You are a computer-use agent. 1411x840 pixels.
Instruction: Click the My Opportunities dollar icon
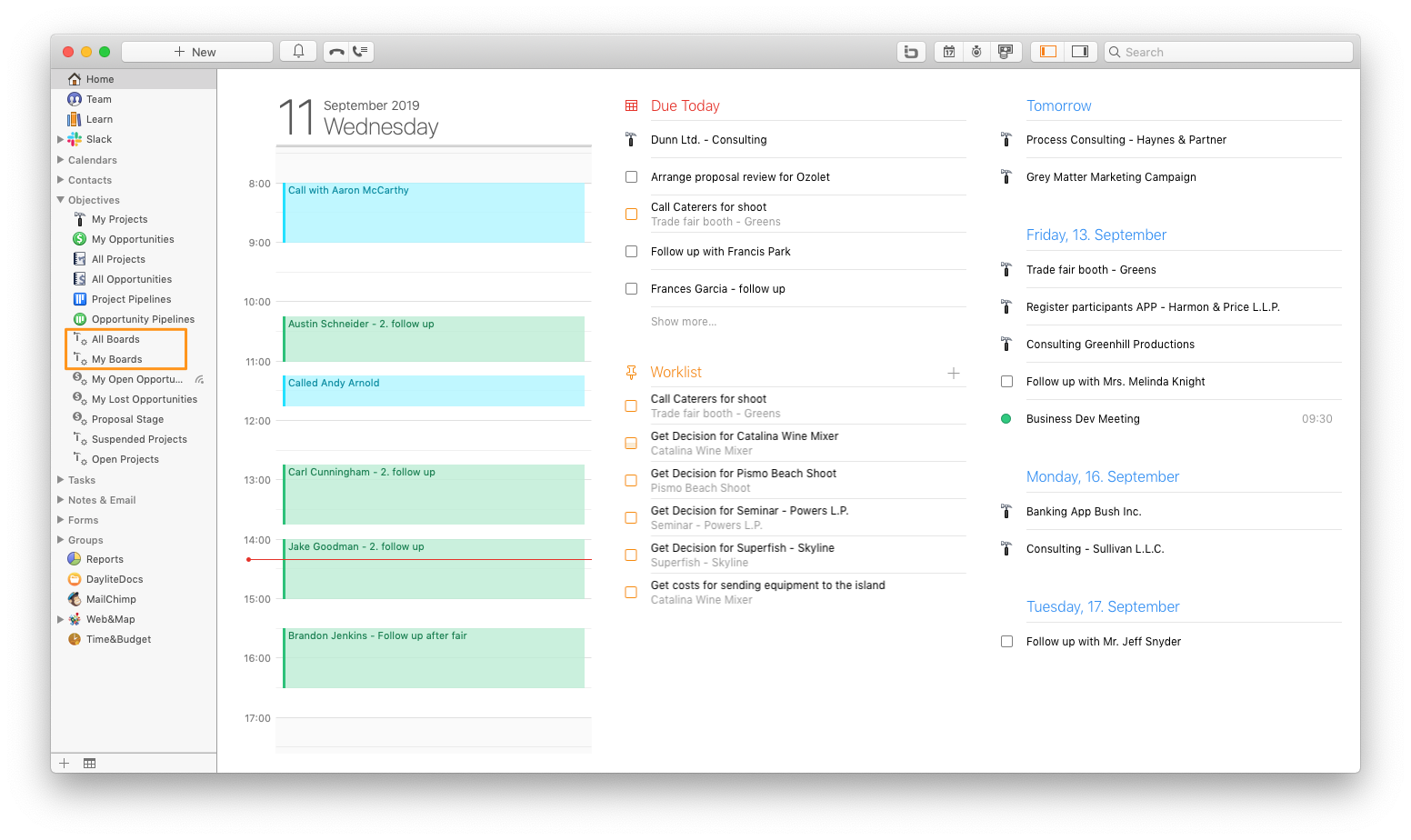coord(79,239)
